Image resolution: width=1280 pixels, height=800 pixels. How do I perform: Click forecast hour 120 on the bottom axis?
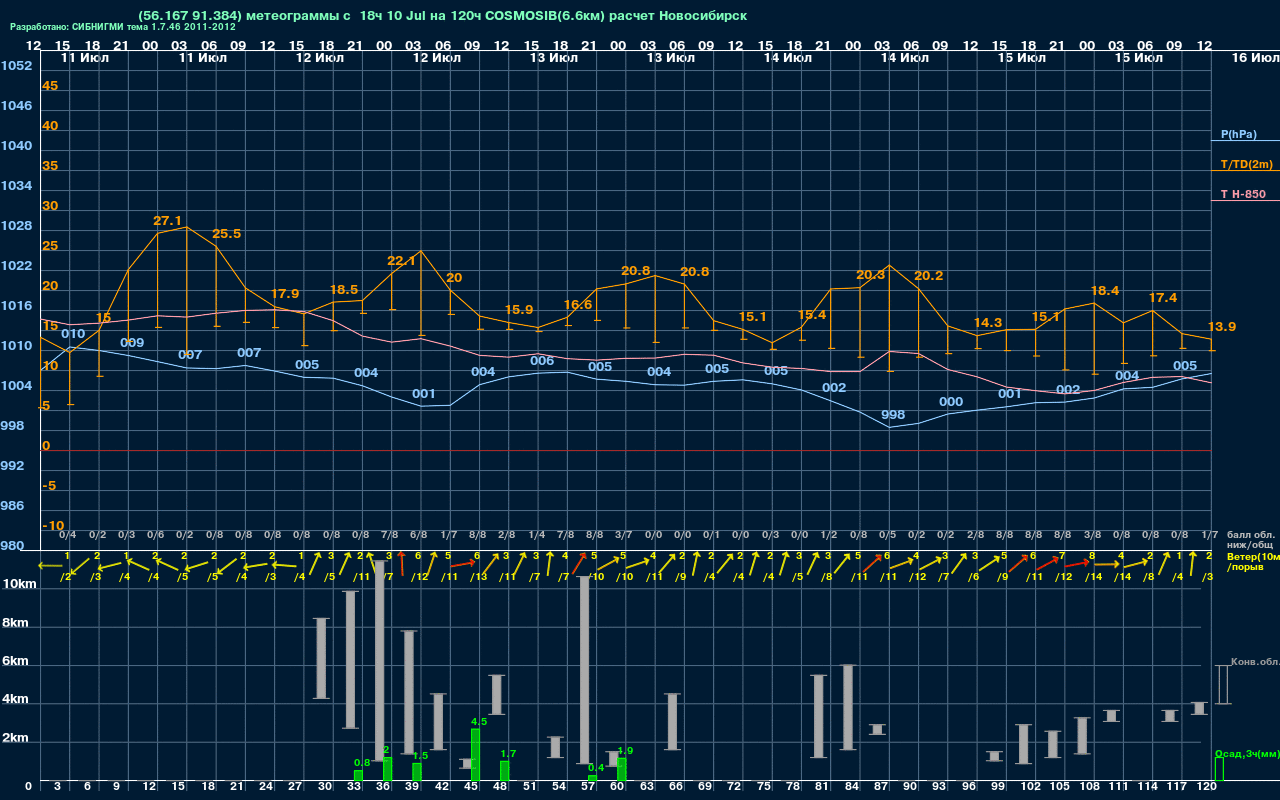[1207, 788]
